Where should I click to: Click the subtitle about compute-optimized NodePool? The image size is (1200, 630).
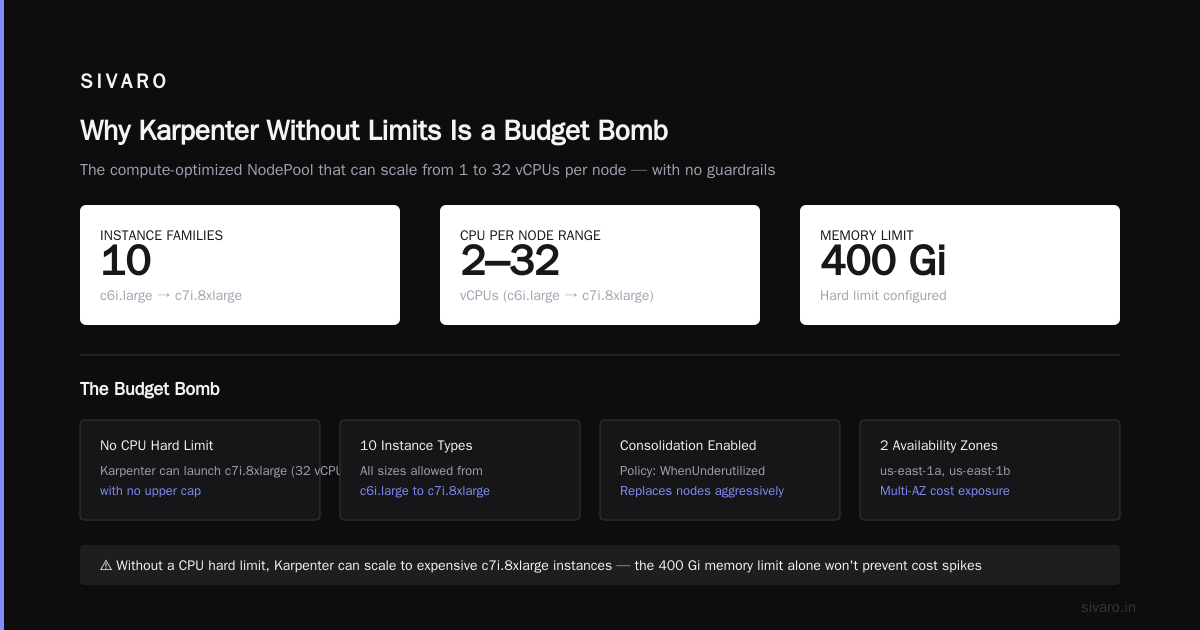point(427,170)
